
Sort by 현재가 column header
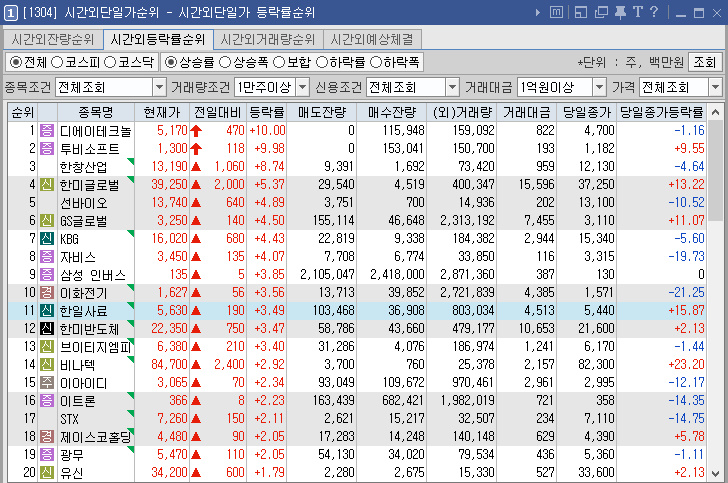162,112
